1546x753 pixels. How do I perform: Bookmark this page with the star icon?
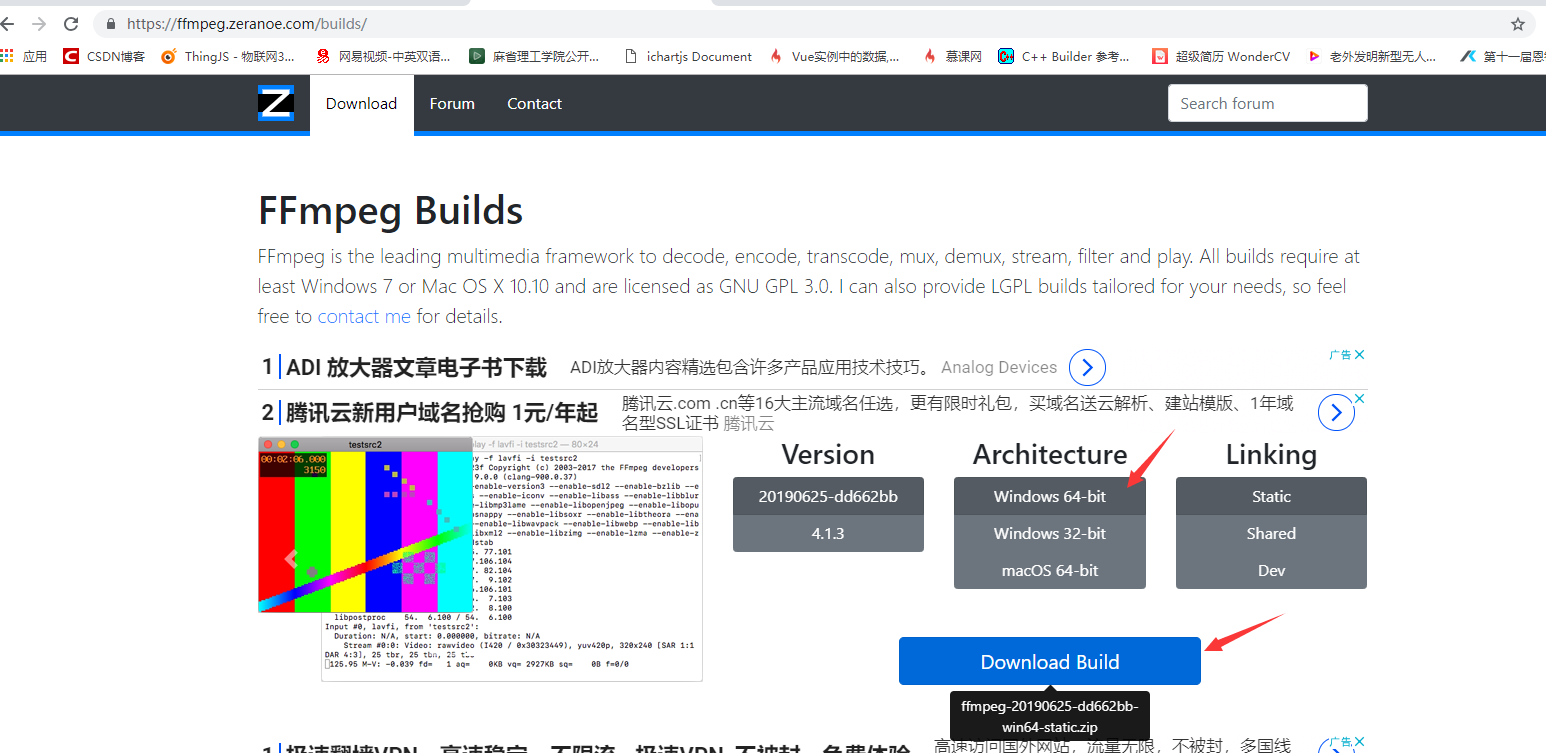pyautogui.click(x=1518, y=24)
